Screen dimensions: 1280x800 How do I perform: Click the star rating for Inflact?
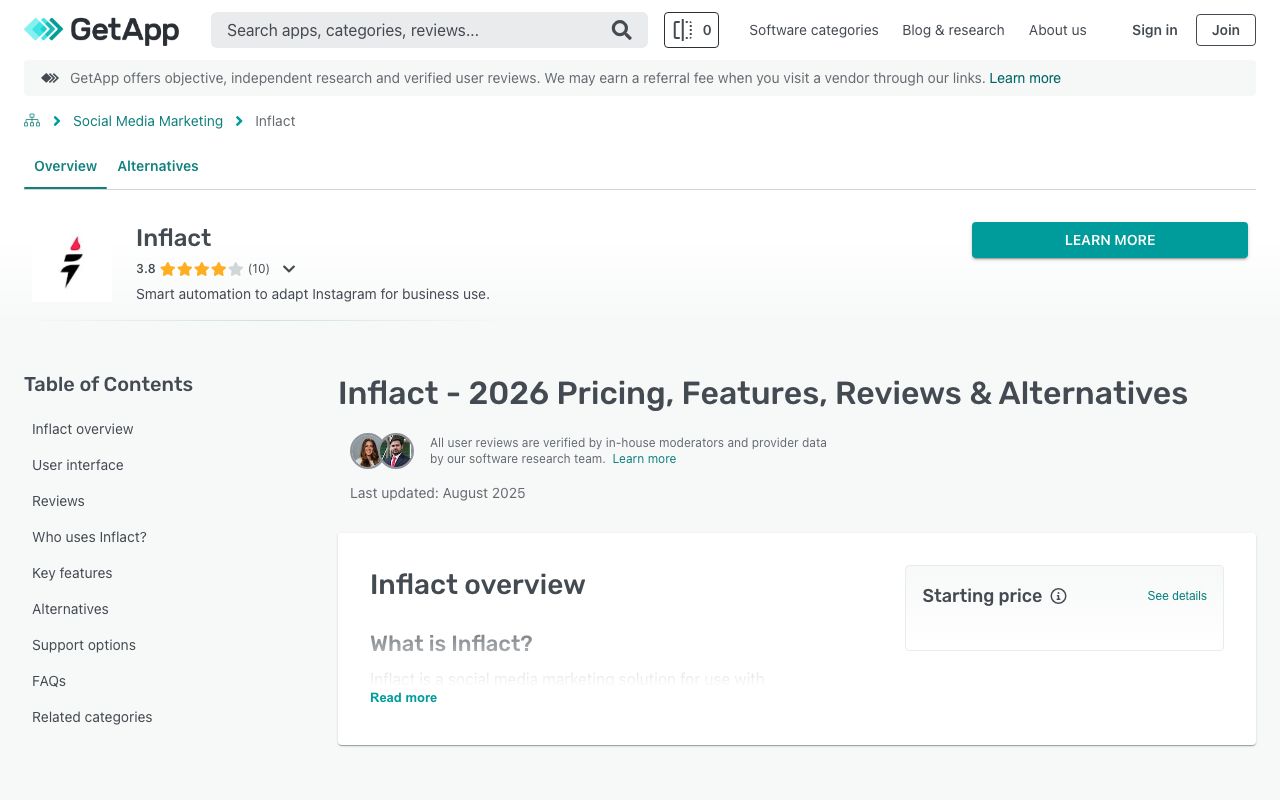[201, 269]
